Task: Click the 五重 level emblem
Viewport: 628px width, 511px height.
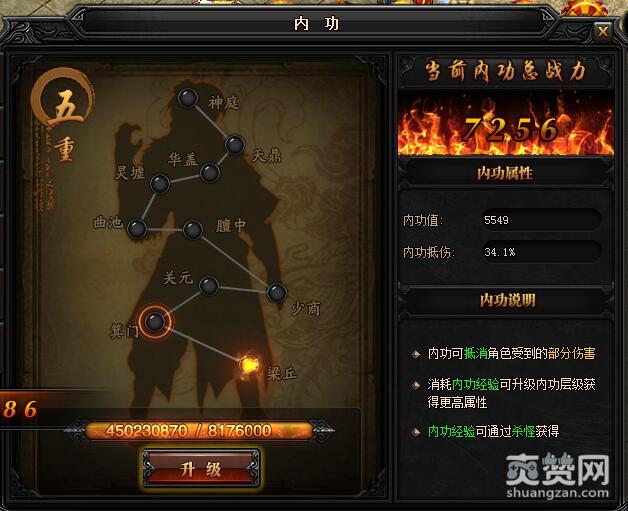Action: click(63, 116)
